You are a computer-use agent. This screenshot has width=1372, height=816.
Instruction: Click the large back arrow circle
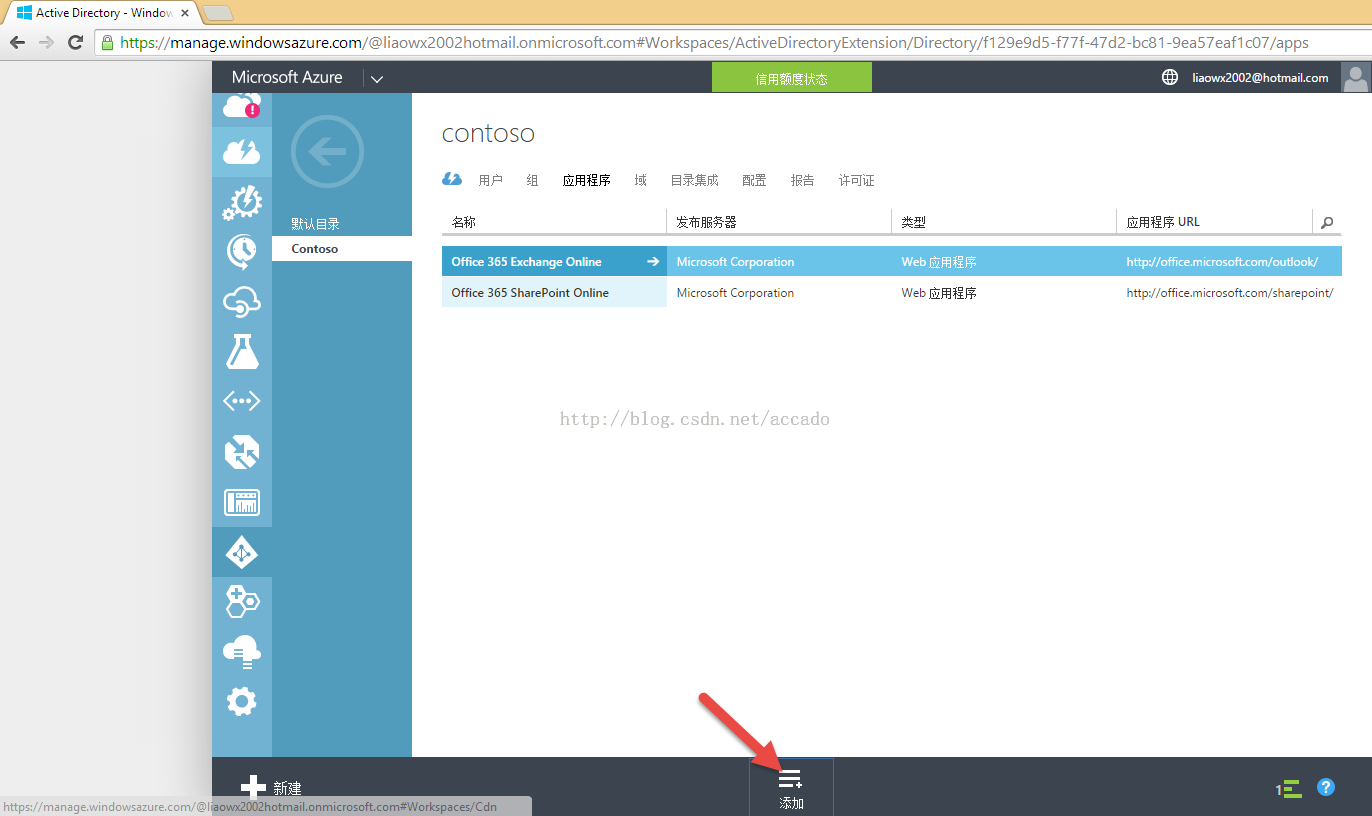point(327,152)
